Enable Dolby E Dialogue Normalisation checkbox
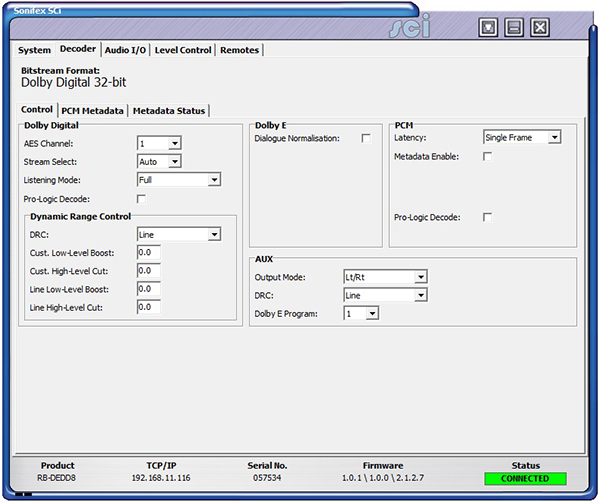 tap(366, 138)
